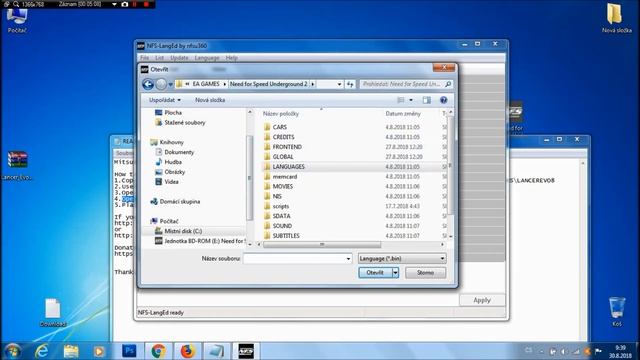Open the GLOBAL folder
The height and width of the screenshot is (360, 640).
tap(283, 157)
